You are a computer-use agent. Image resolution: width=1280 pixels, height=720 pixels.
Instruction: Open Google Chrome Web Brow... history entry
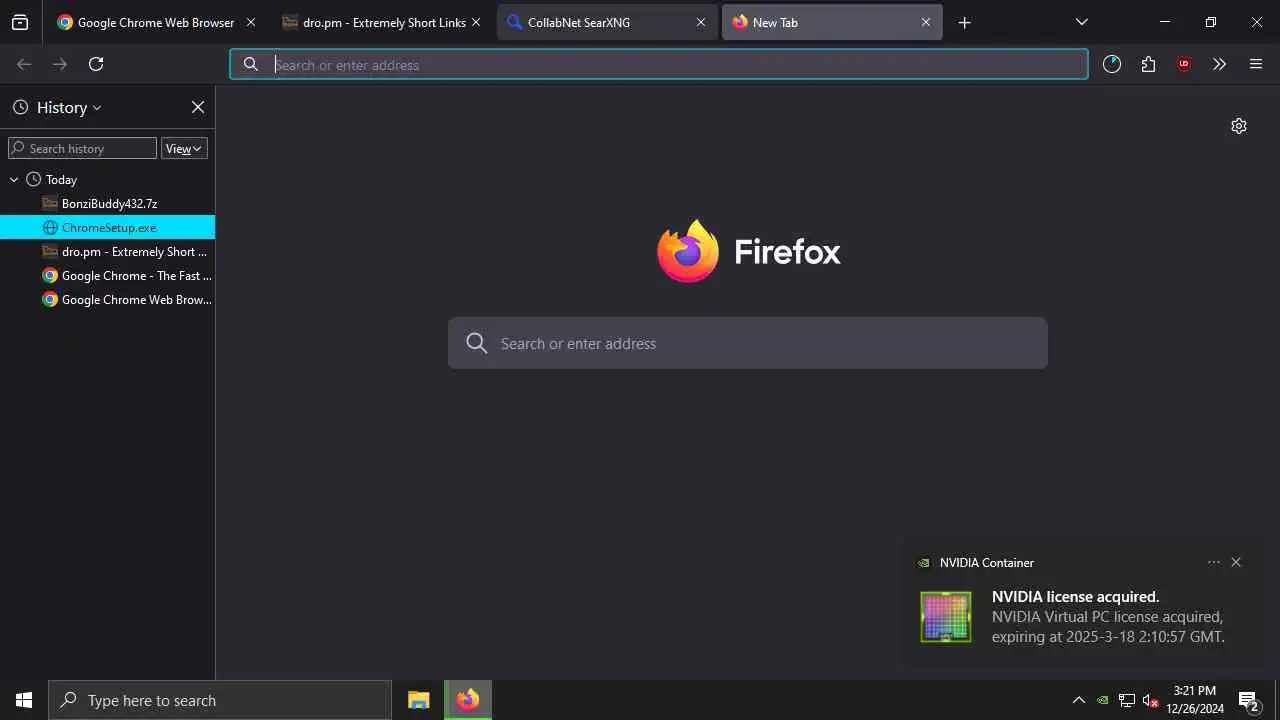[x=107, y=299]
